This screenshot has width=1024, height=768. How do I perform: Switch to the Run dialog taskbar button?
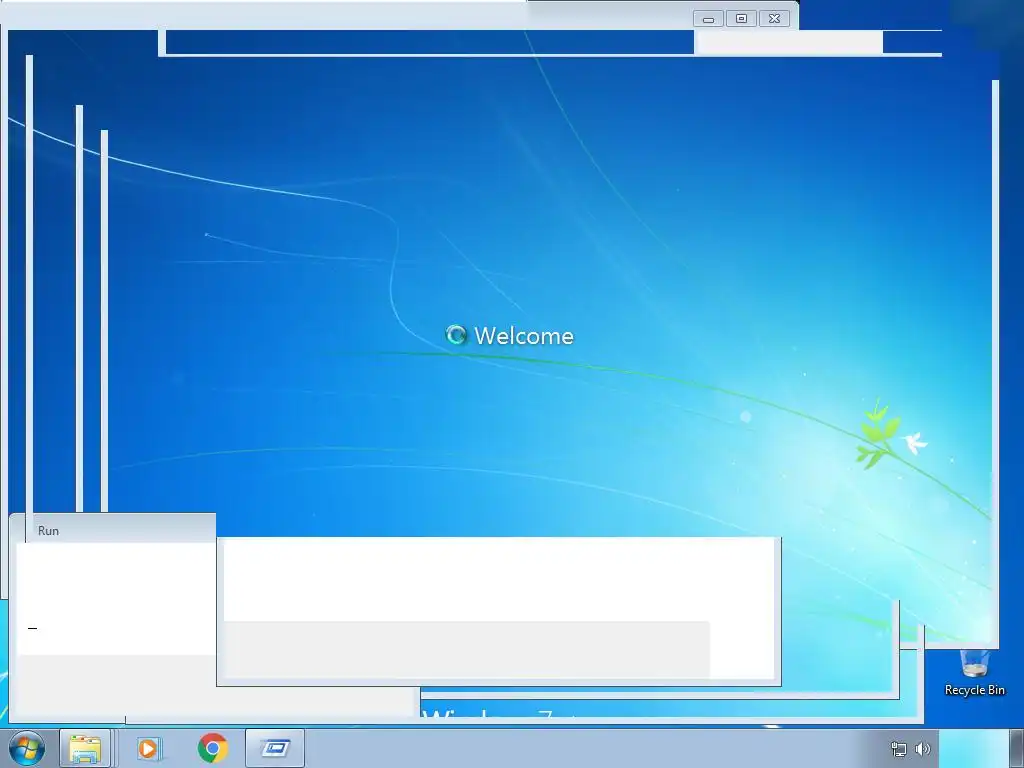(275, 748)
